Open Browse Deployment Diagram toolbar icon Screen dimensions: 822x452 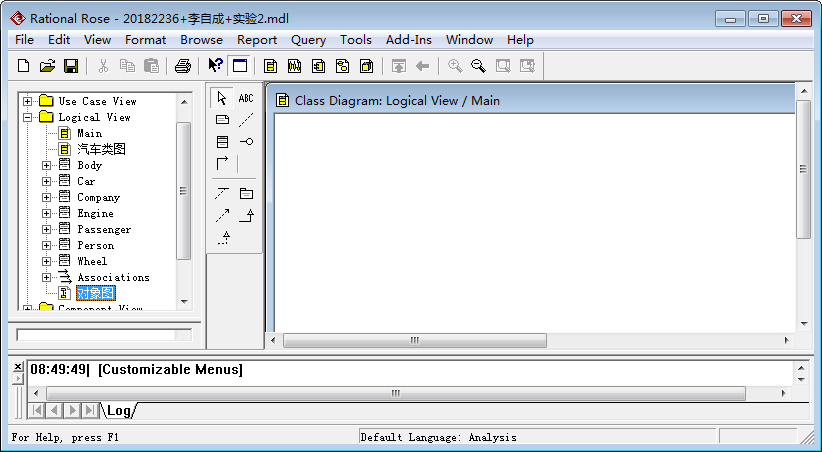[366, 66]
